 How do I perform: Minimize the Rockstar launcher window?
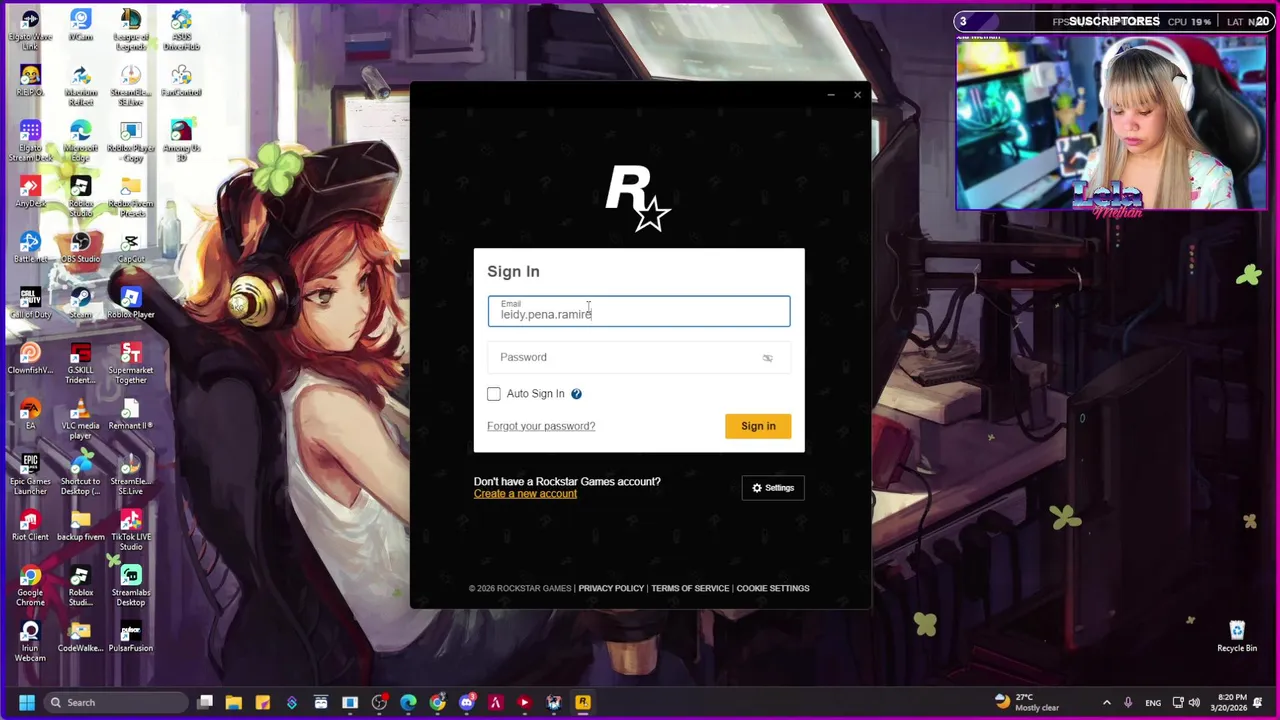(x=831, y=95)
